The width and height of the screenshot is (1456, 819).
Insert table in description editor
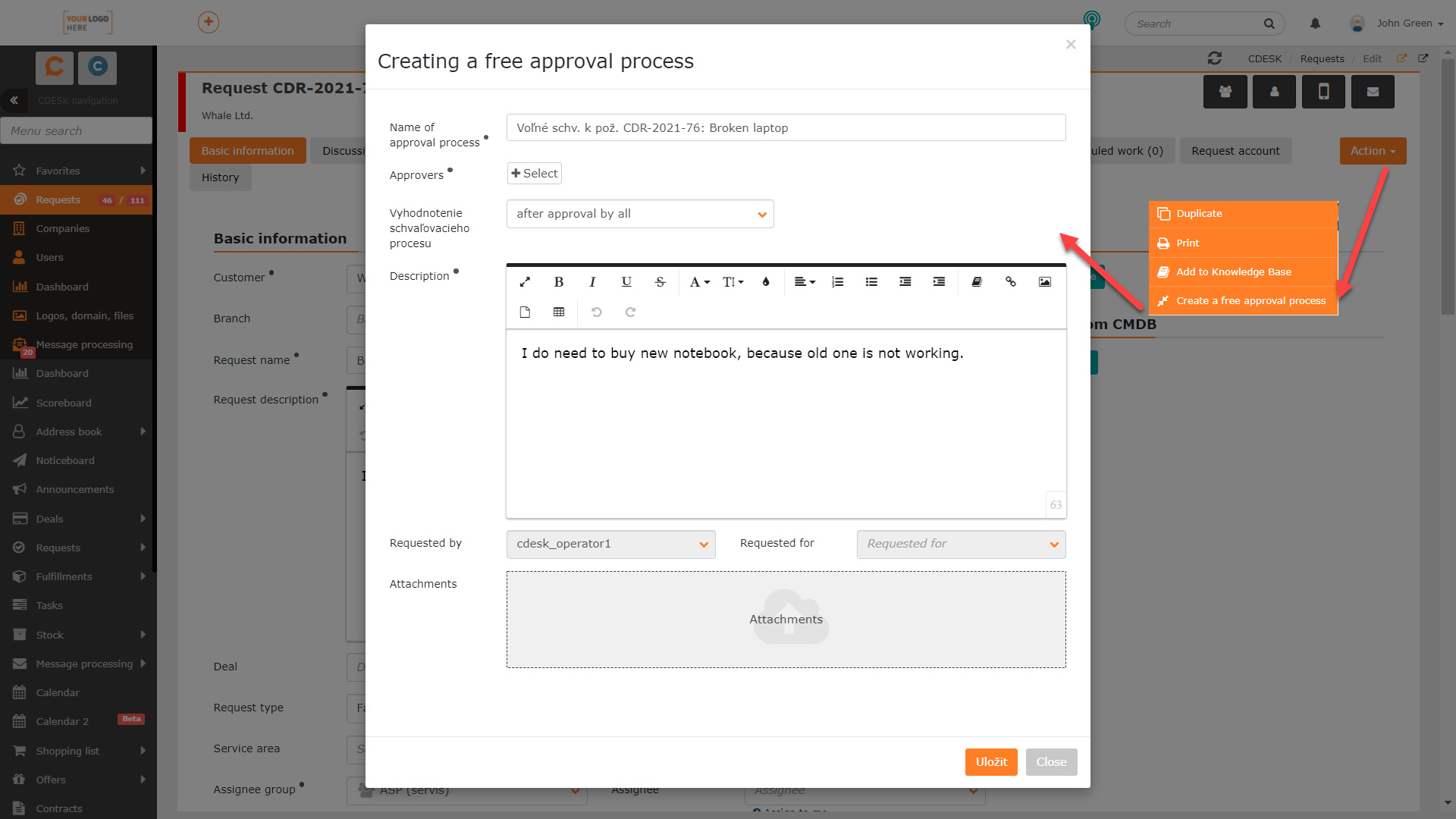559,312
